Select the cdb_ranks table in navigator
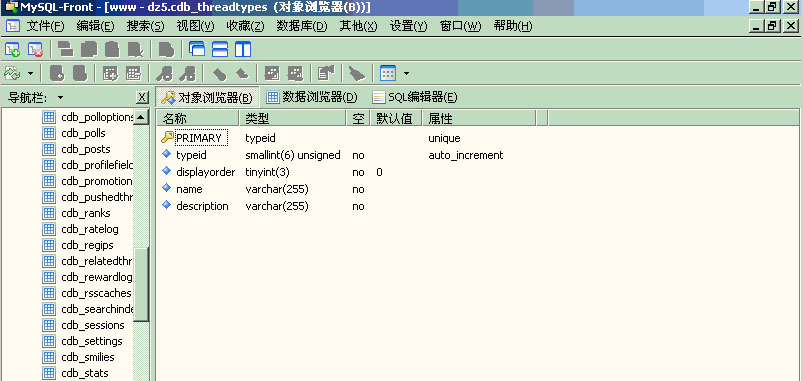This screenshot has height=381, width=803. 76,213
